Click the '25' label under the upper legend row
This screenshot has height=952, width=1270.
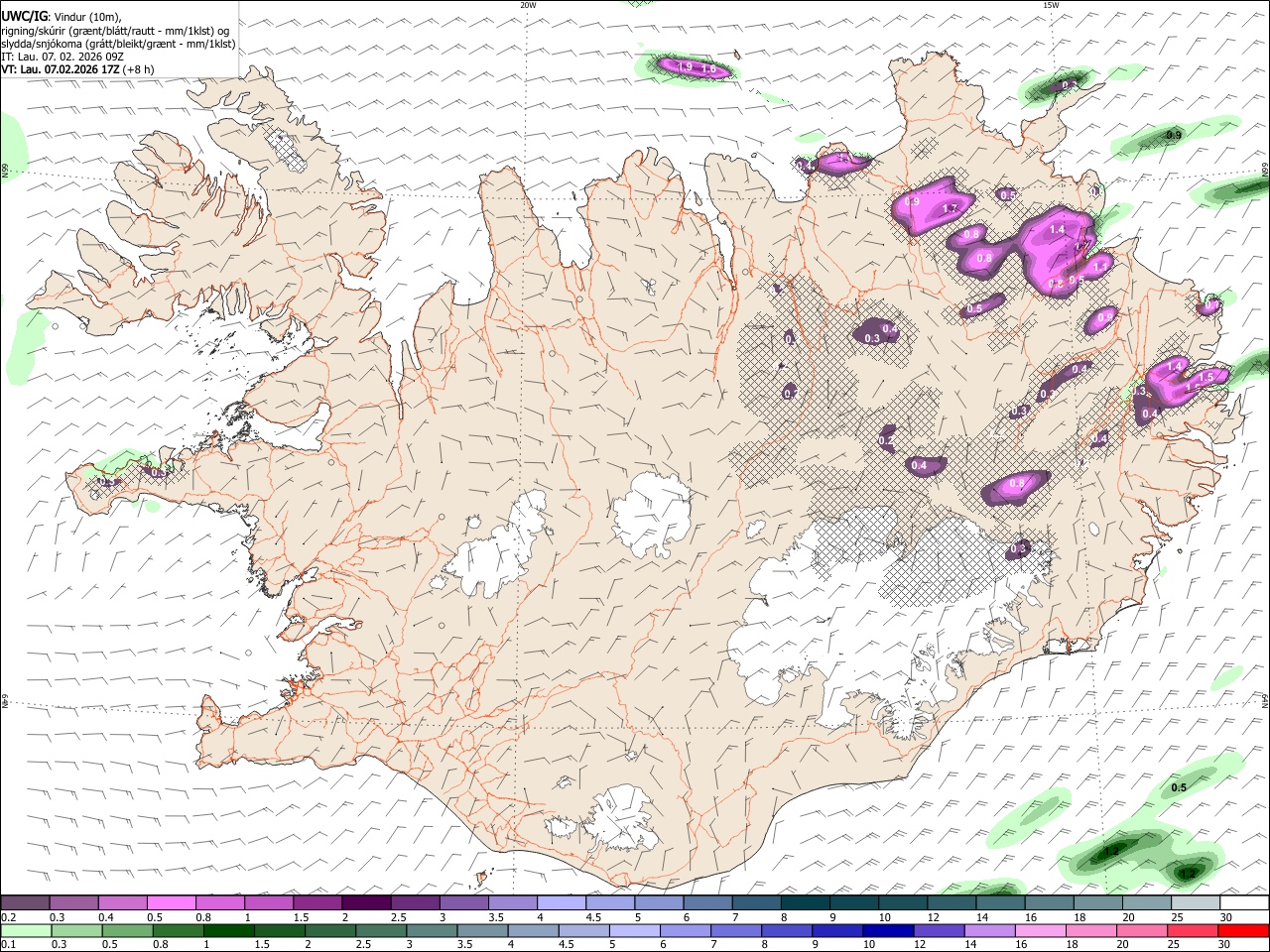click(x=1177, y=917)
